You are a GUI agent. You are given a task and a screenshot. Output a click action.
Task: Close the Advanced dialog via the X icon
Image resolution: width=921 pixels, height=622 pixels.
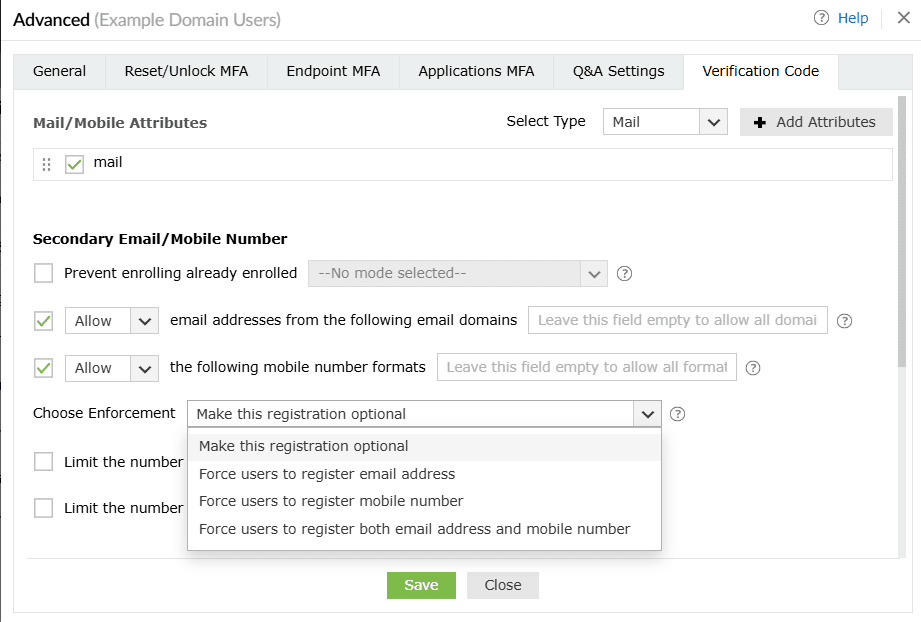(904, 17)
